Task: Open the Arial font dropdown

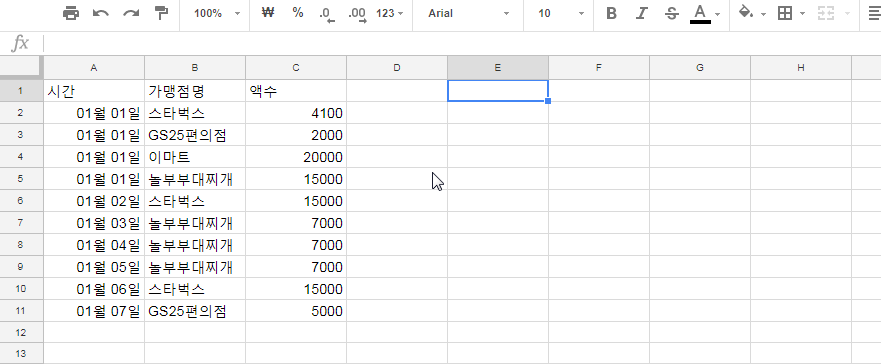Action: [x=468, y=13]
